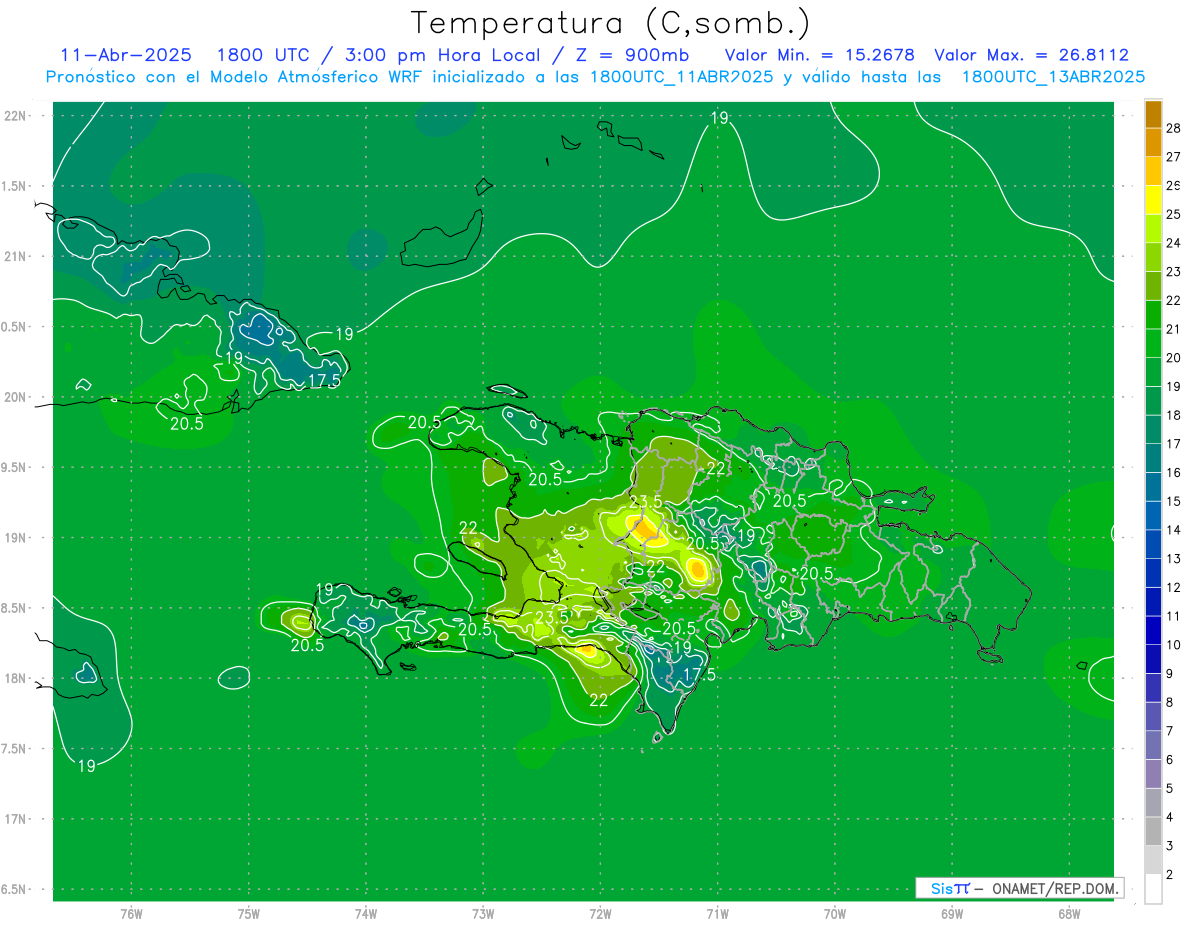
Task: Click the purple colorbar swatch between 6 and 7
Action: [1153, 746]
